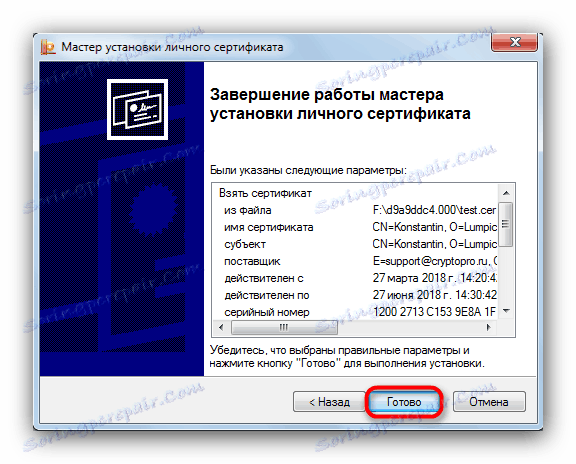Select the 'действителен с' label
Image resolution: width=576 pixels, height=464 pixels.
point(264,278)
